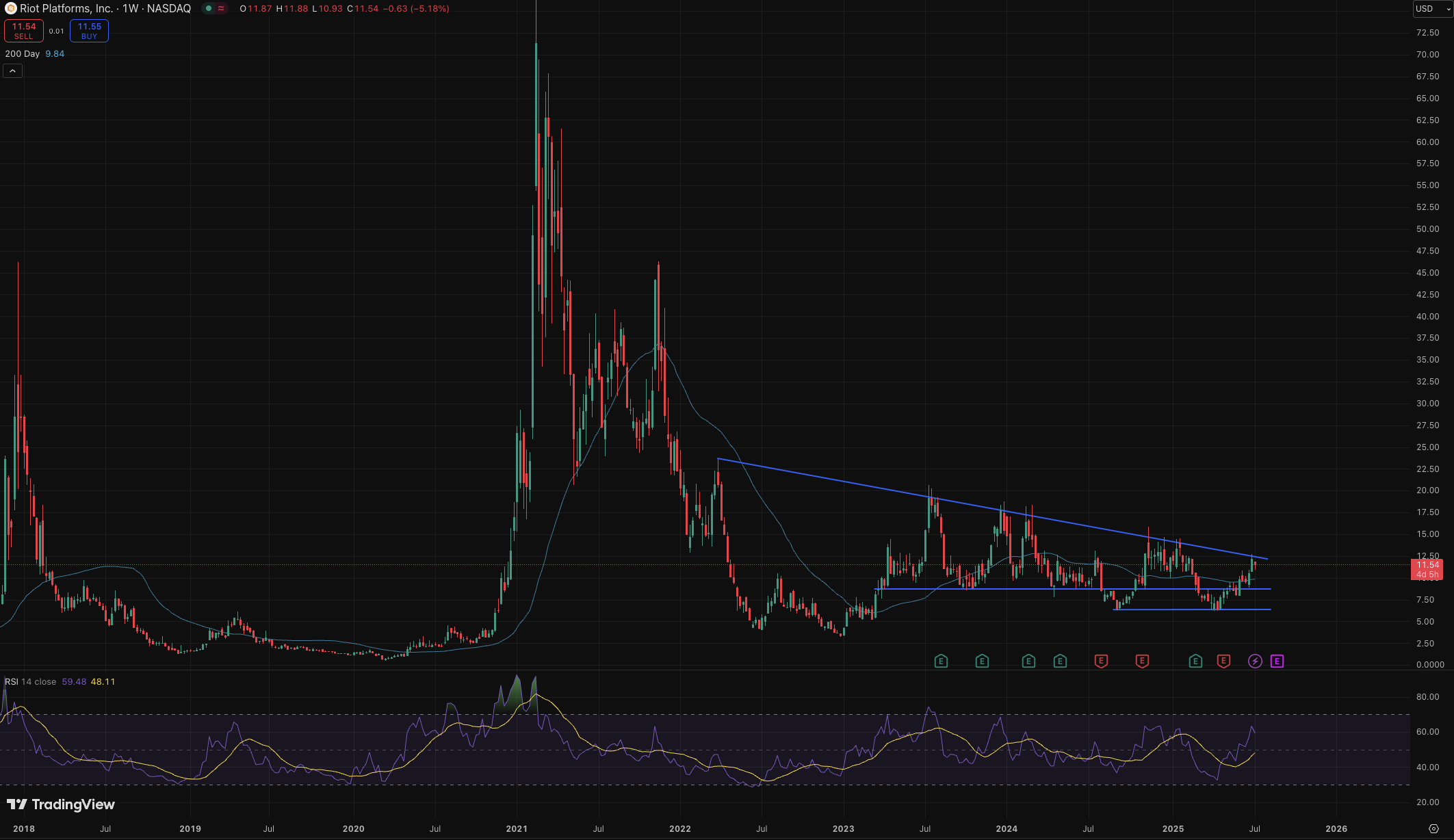1454x840 pixels.
Task: Collapse the RSI indicator pane header
Action: [14, 681]
